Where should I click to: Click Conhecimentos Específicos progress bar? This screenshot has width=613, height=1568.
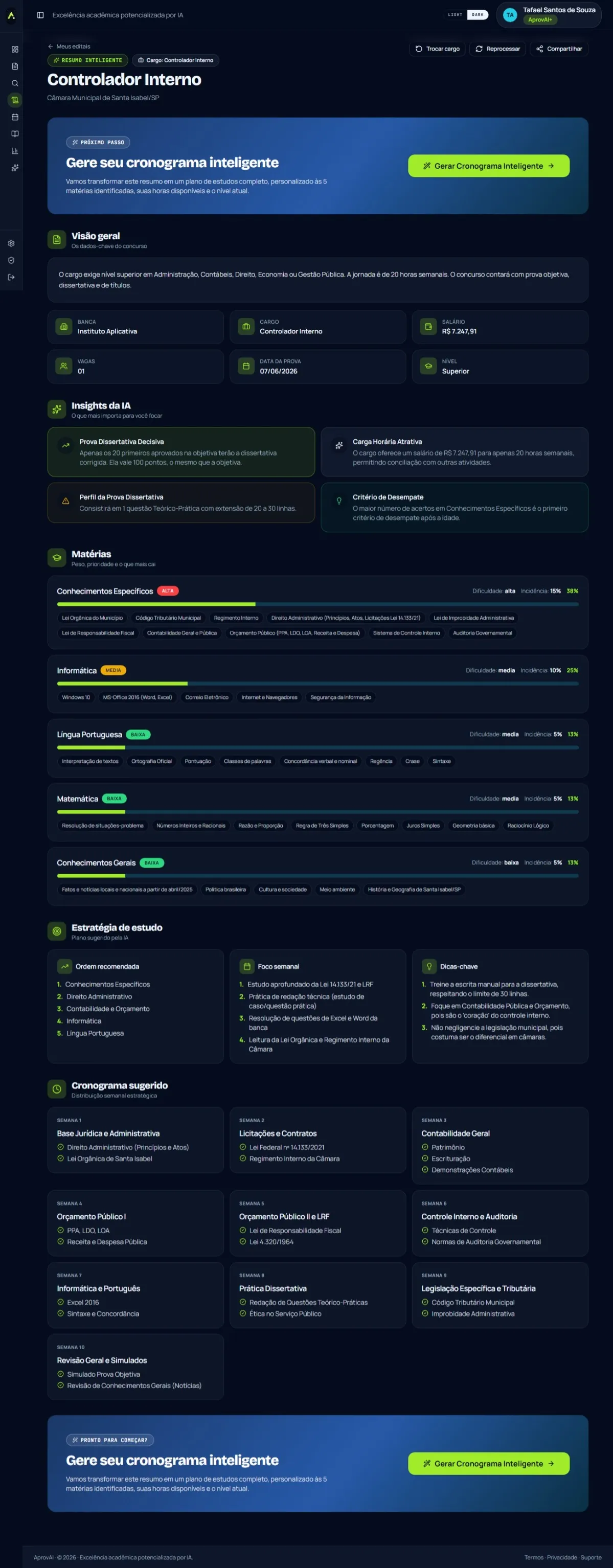[318, 604]
